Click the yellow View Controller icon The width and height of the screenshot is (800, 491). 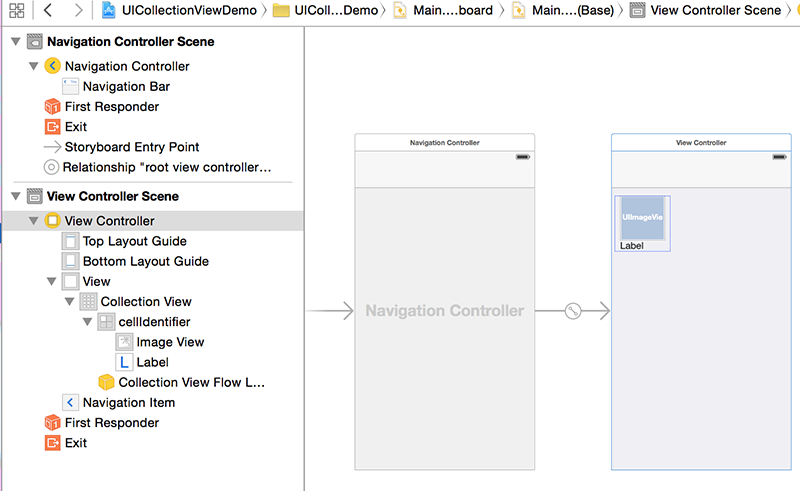point(52,220)
